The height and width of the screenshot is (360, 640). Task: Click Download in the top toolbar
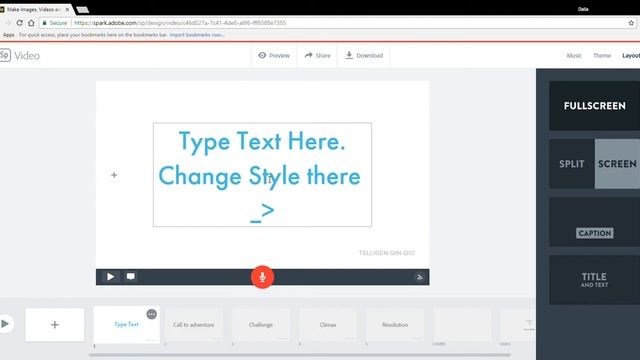coord(364,55)
